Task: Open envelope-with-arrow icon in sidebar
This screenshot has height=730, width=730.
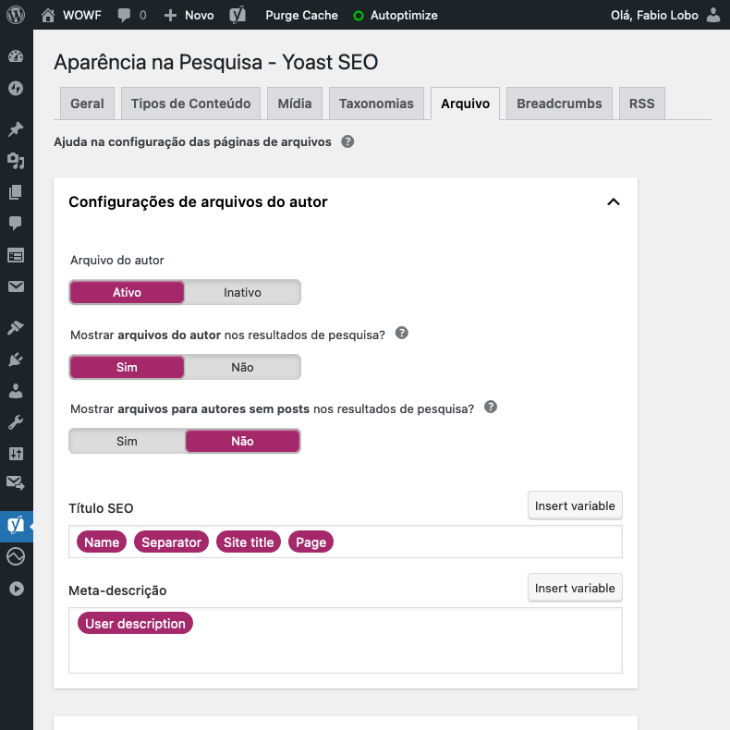Action: (x=16, y=483)
